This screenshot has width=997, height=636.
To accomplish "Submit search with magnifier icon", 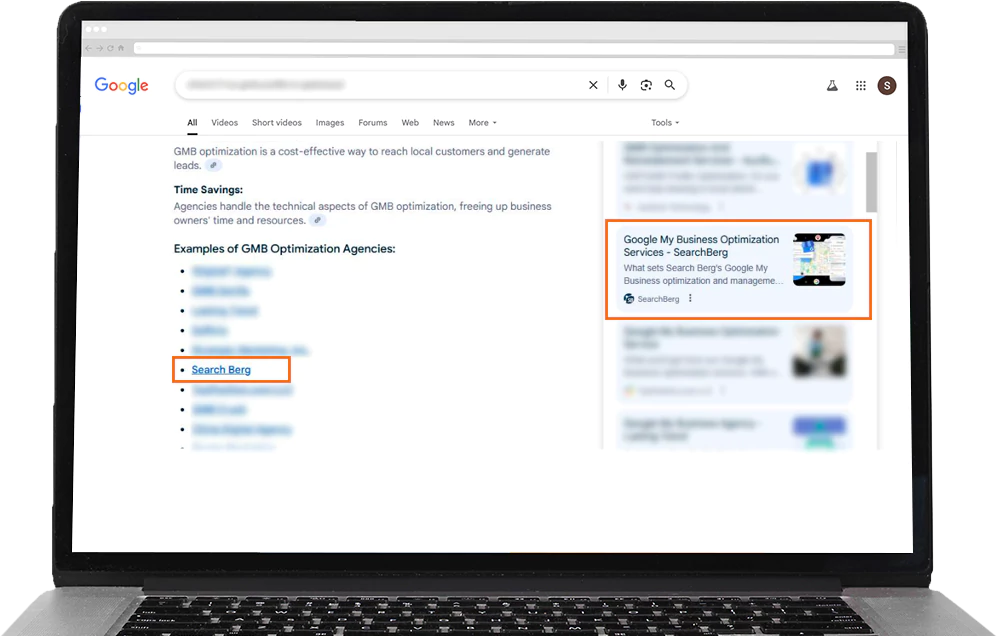I will pos(670,85).
